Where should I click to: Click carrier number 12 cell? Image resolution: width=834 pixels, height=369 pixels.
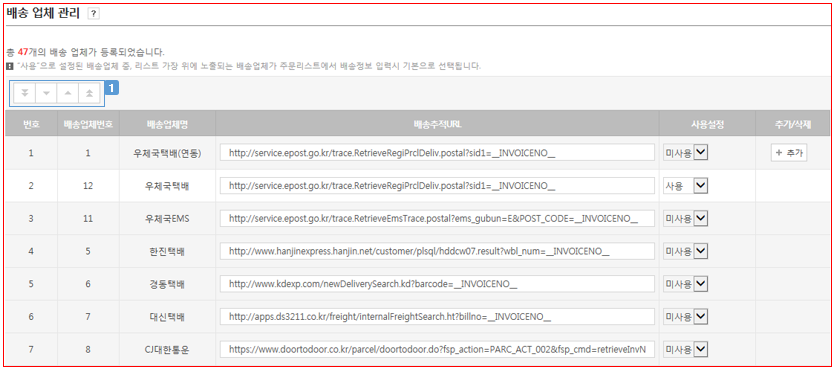tap(88, 186)
